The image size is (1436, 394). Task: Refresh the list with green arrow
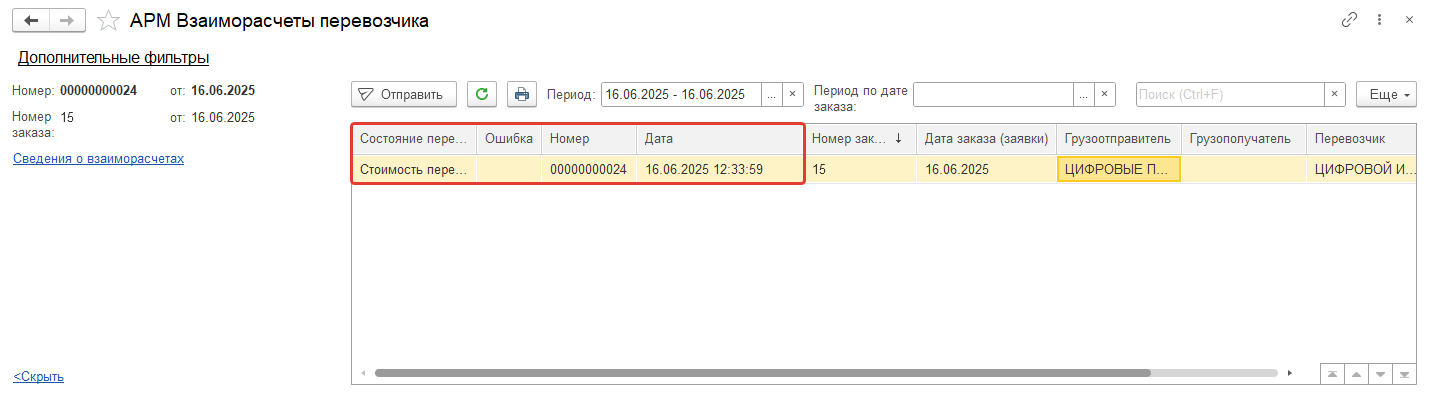(482, 94)
